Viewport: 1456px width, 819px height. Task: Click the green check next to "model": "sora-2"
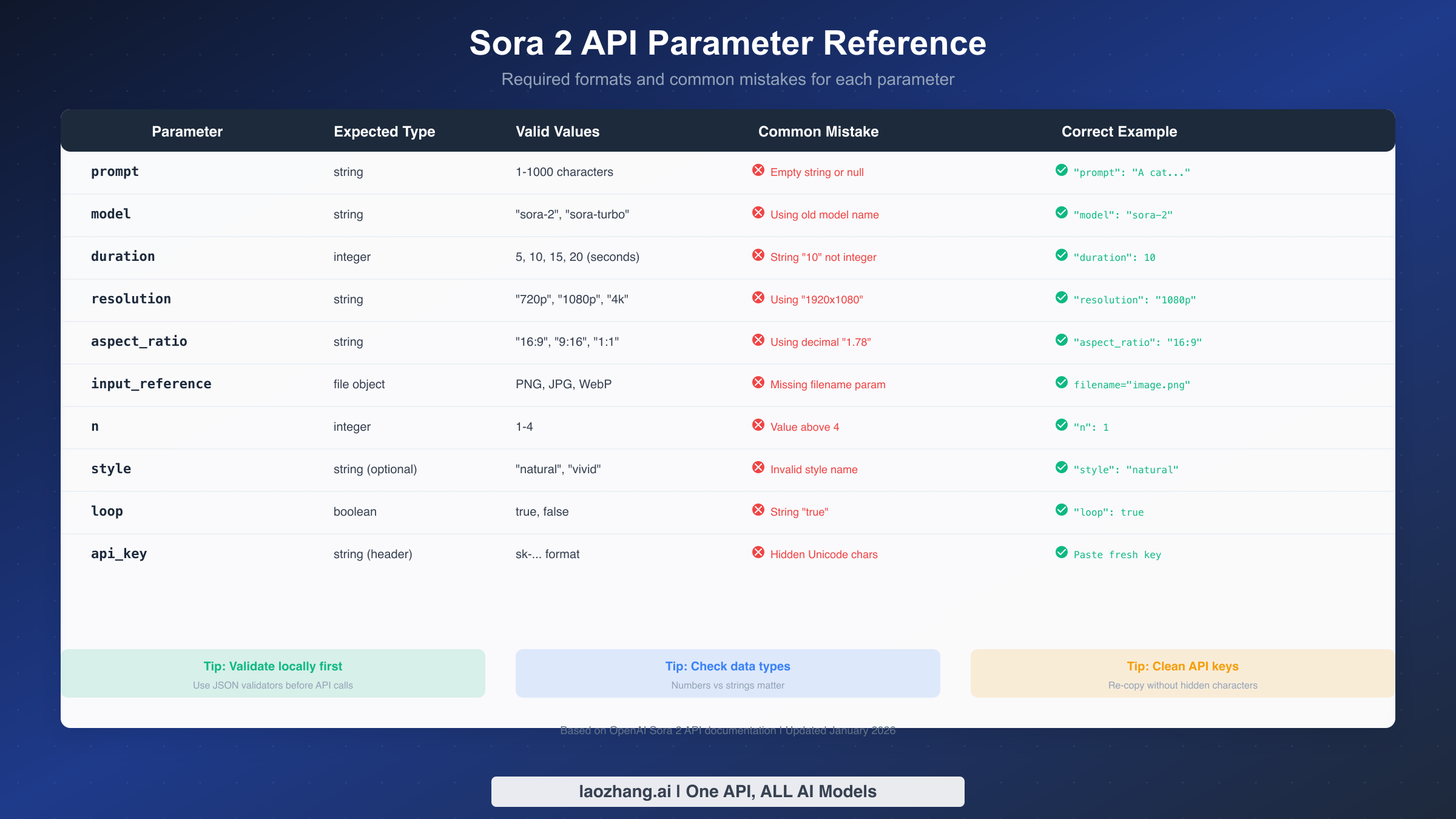coord(1061,213)
